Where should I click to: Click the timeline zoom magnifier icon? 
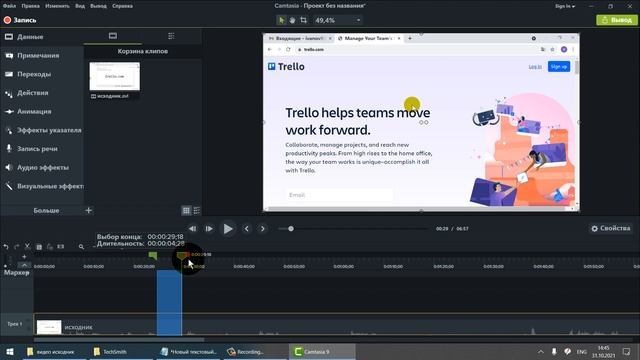point(81,247)
